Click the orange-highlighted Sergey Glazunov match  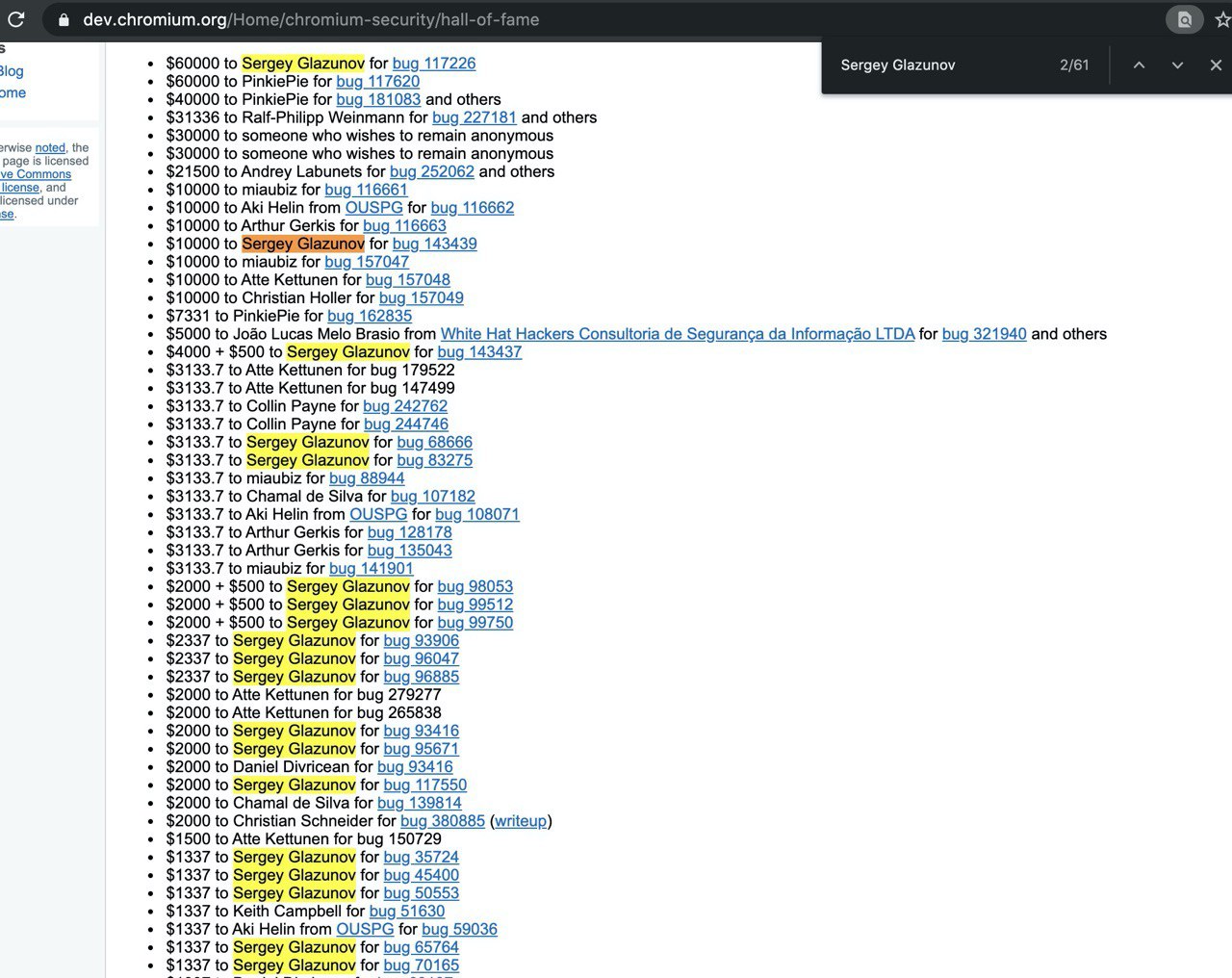(303, 244)
